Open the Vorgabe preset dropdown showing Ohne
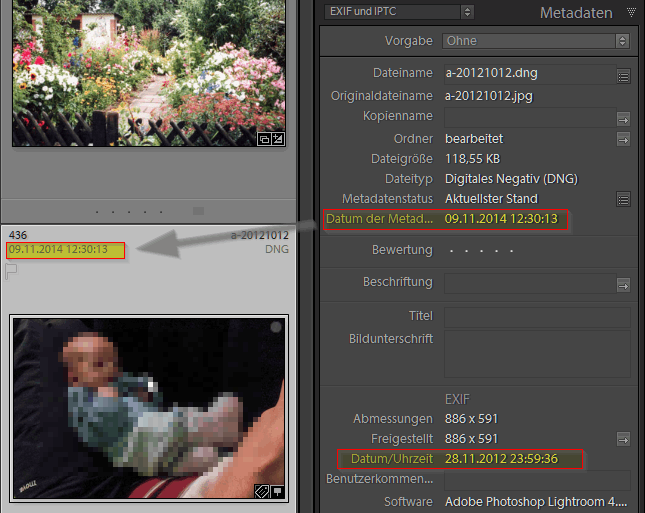This screenshot has width=645, height=513. click(536, 41)
